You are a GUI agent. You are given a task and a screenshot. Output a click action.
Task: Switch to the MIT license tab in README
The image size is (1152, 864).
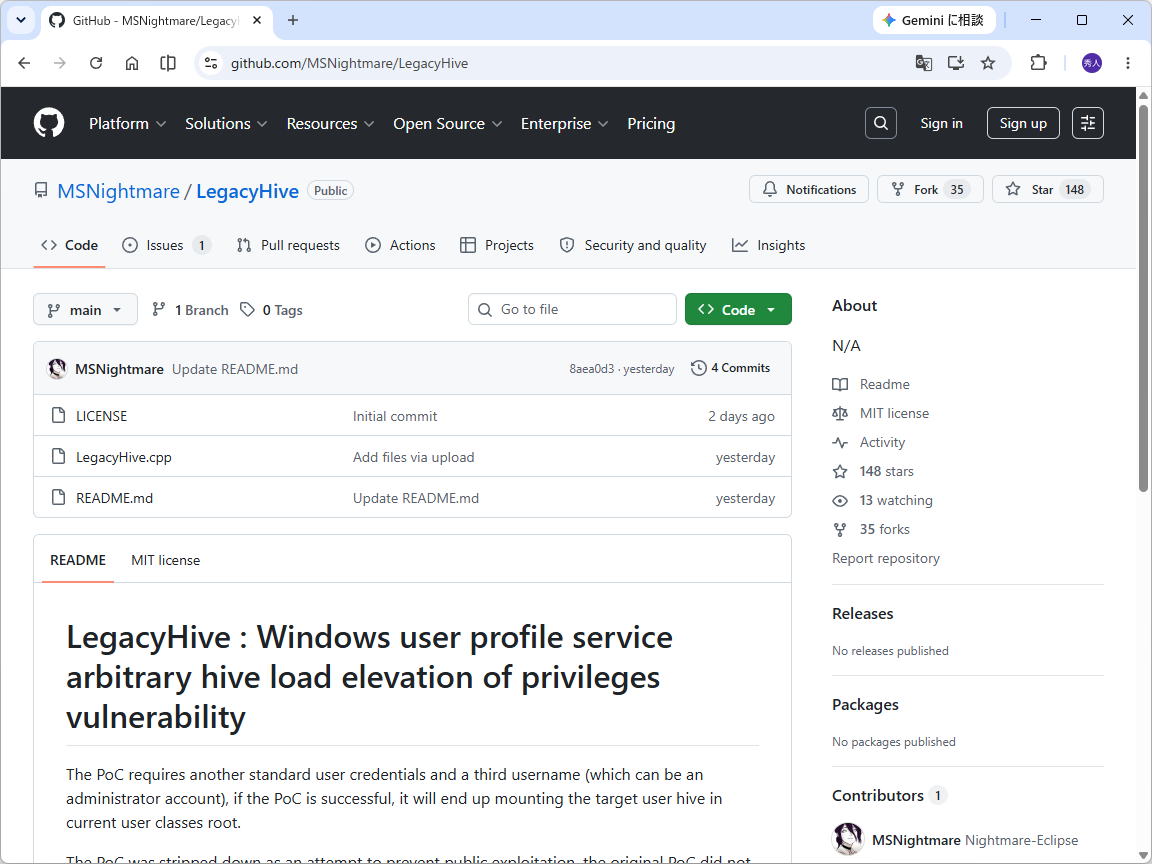click(x=165, y=560)
